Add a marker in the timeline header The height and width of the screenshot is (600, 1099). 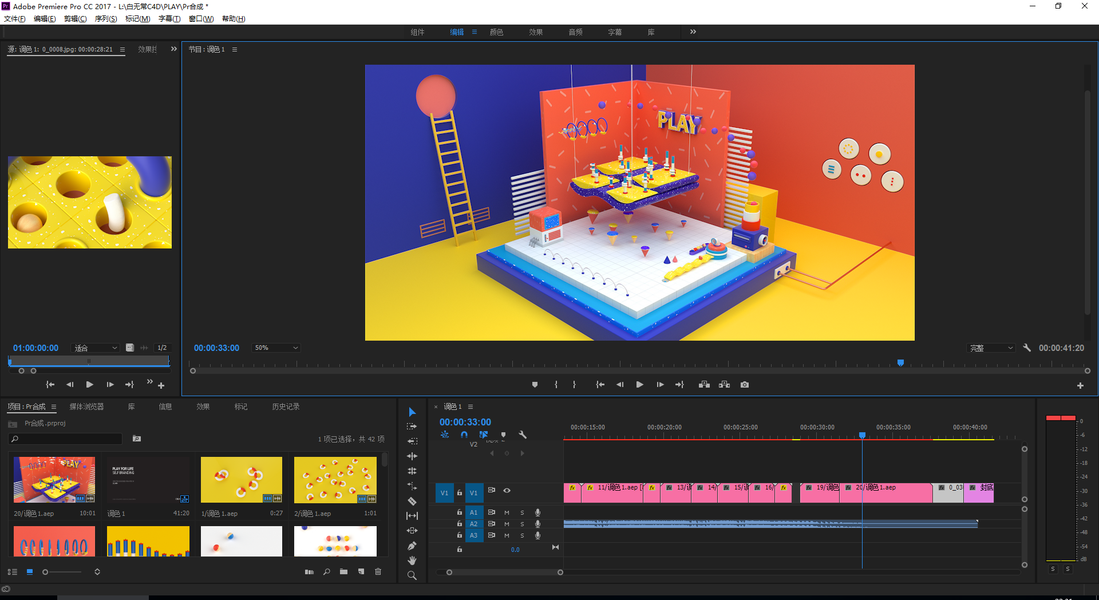point(503,435)
